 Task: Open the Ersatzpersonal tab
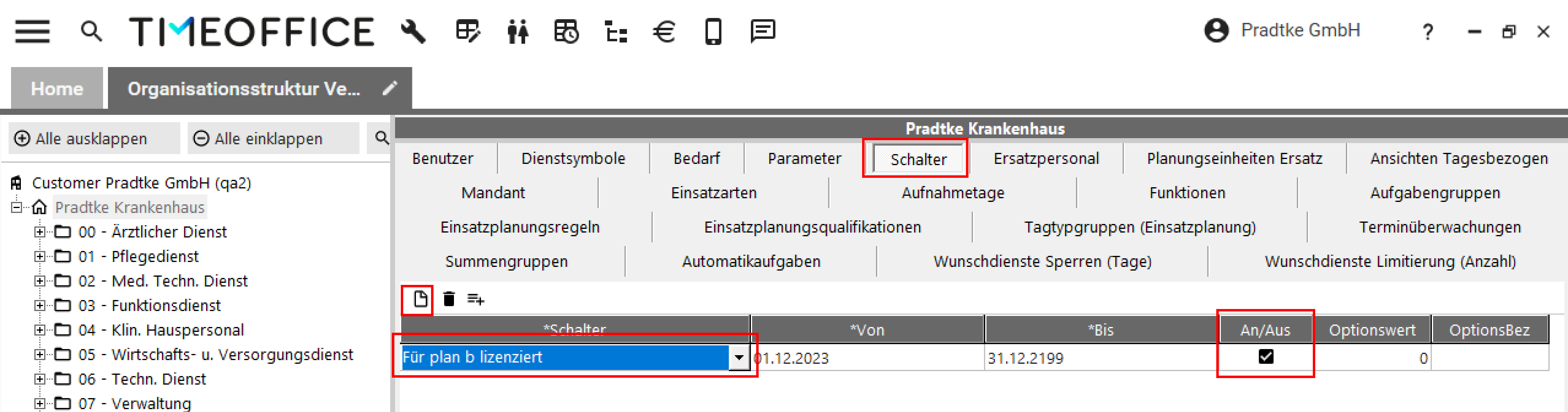[x=1046, y=158]
